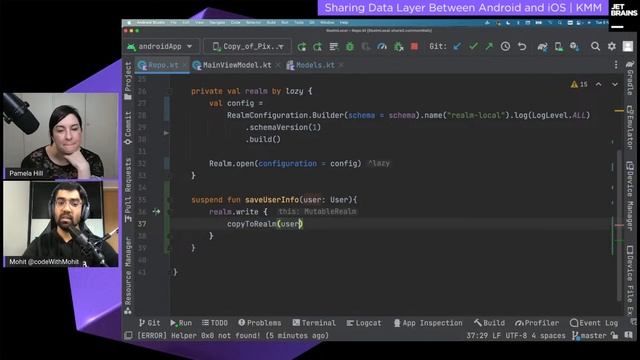Go to previous highlighted error arrow

(x=598, y=84)
